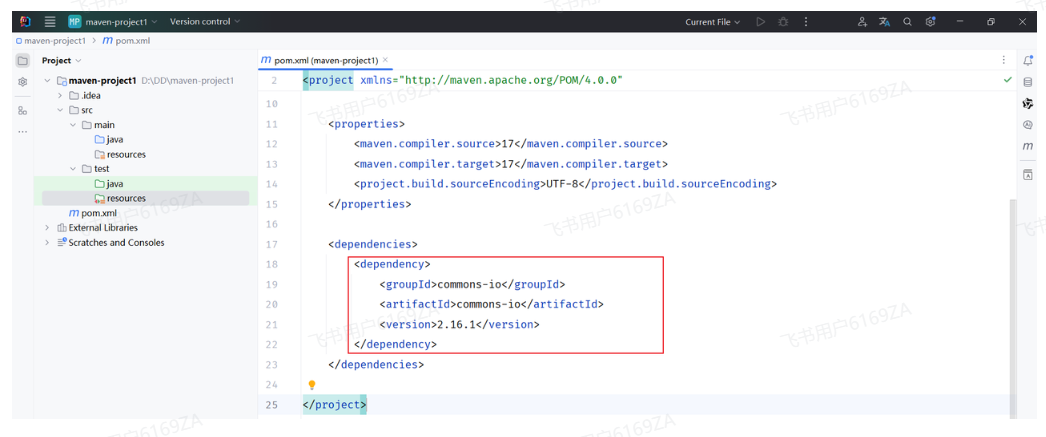The image size is (1046, 437).
Task: Open the hamburger main menu
Action: (x=50, y=22)
